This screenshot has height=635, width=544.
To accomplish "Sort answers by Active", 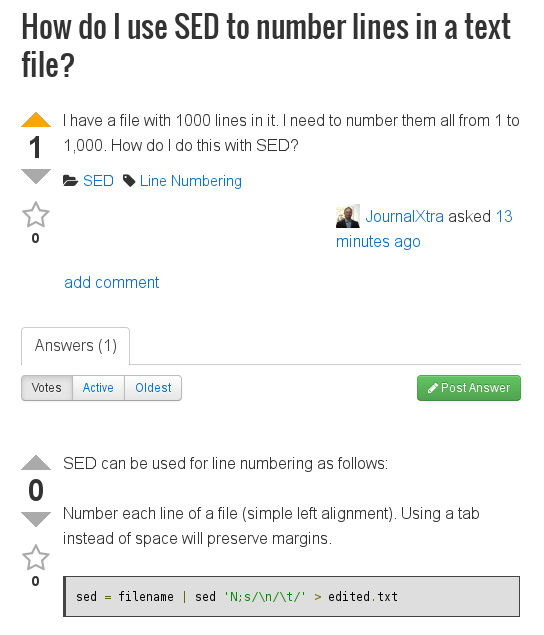I will (x=98, y=388).
